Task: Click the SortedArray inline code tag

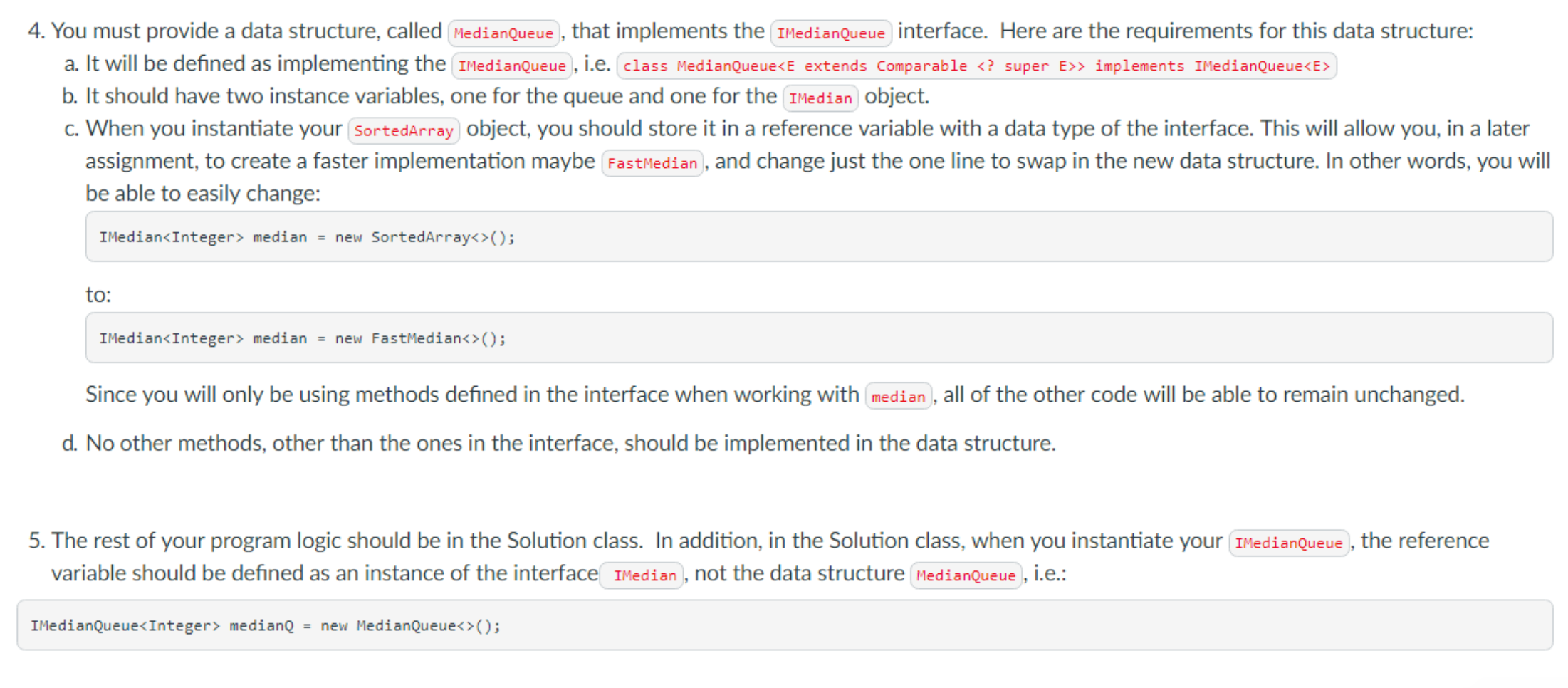Action: click(x=403, y=130)
